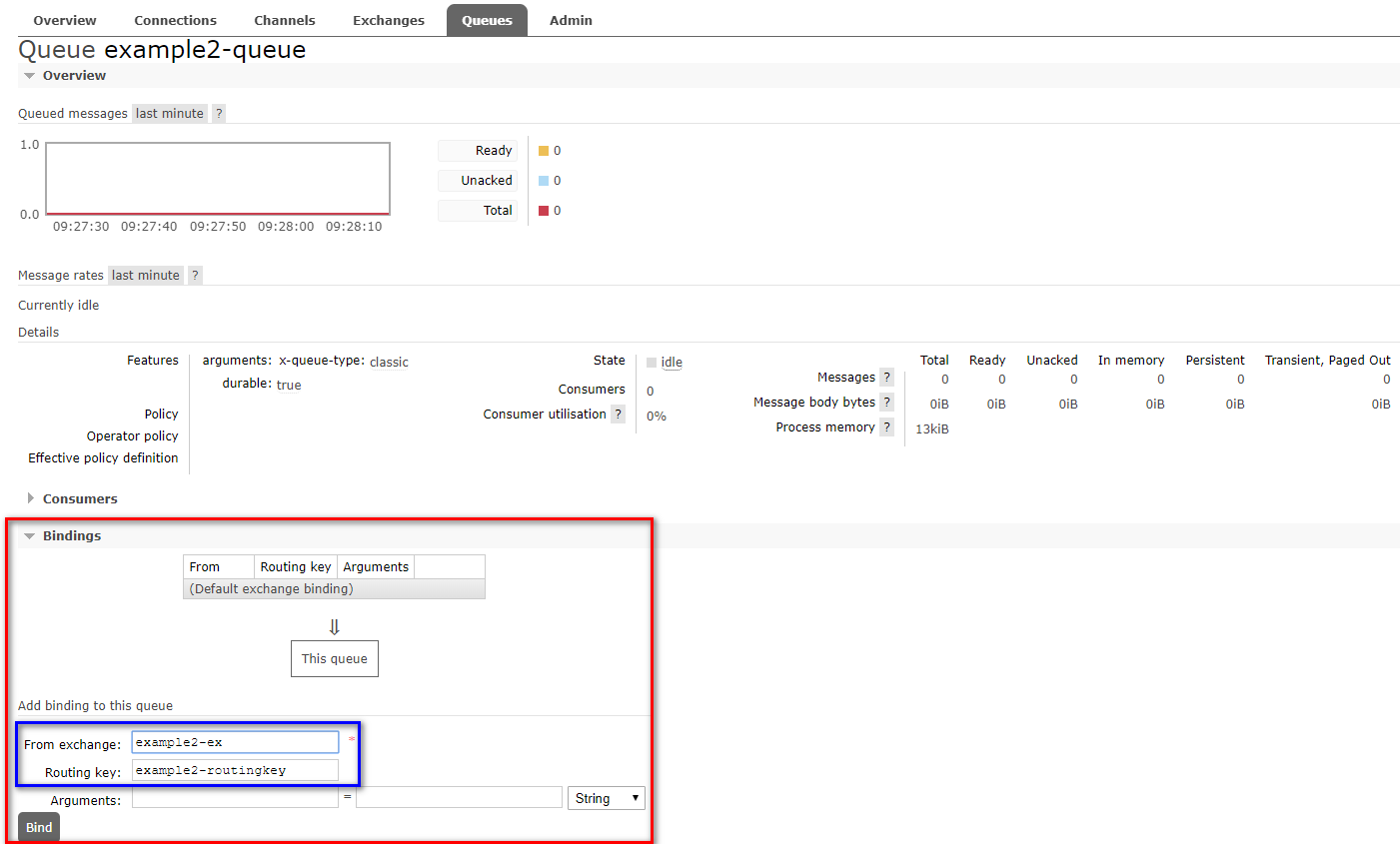Go to the Admin tab
This screenshot has width=1400, height=844.
tap(571, 20)
